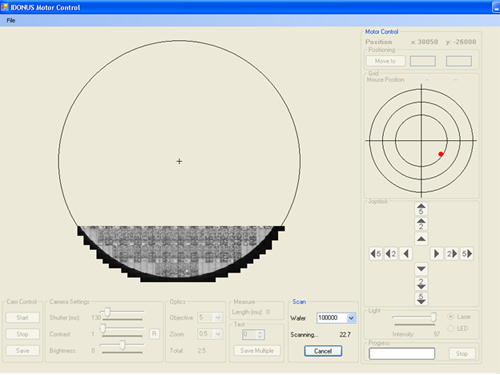Click the light Intensity slider handle
The width and height of the screenshot is (500, 375).
pyautogui.click(x=433, y=317)
